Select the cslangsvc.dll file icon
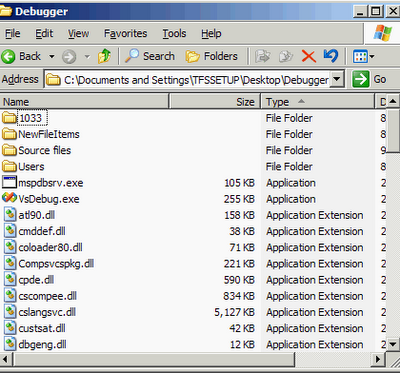 pyautogui.click(x=10, y=312)
